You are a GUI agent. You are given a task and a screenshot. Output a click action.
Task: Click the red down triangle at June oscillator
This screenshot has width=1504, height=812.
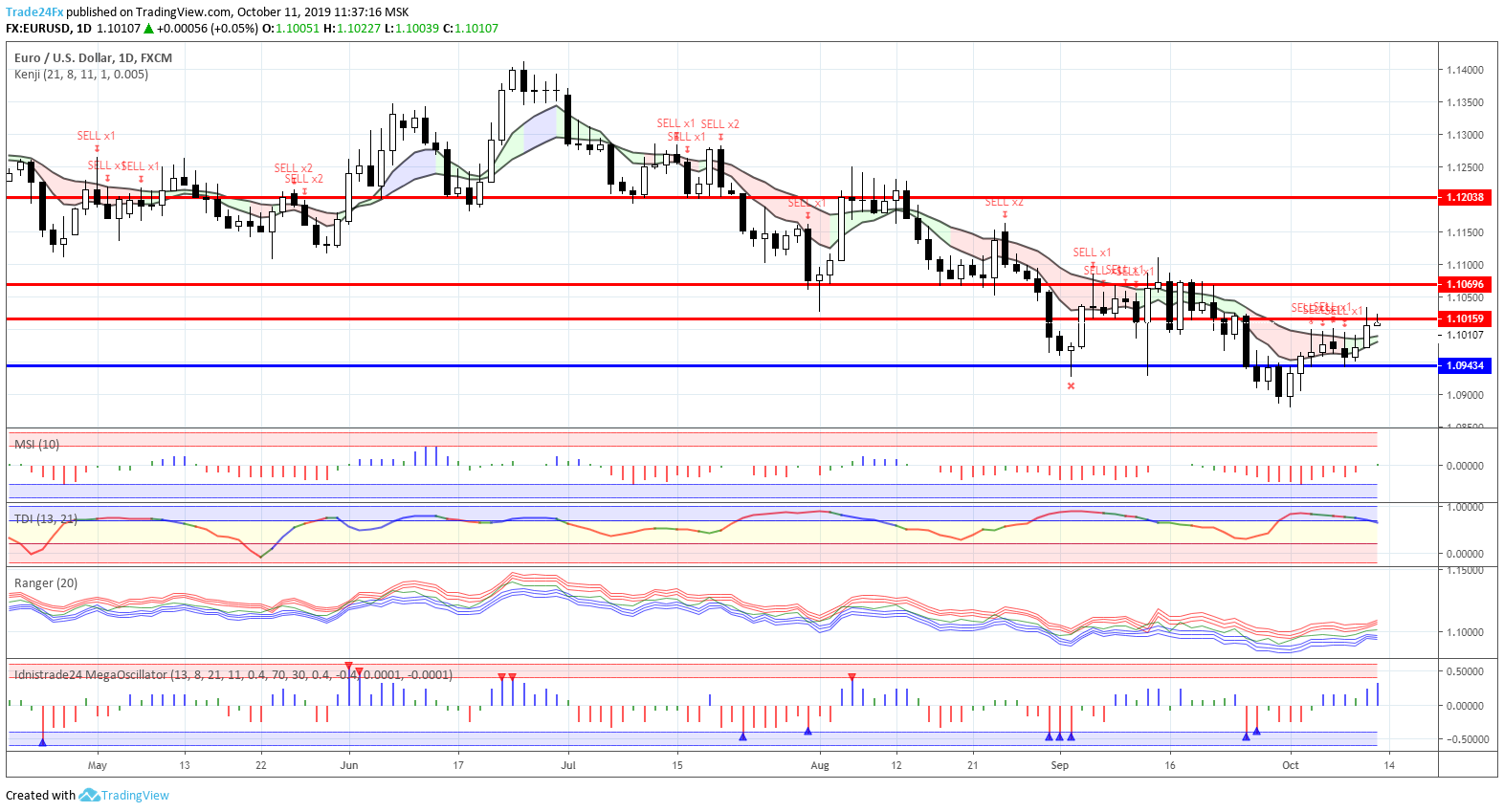click(x=349, y=665)
